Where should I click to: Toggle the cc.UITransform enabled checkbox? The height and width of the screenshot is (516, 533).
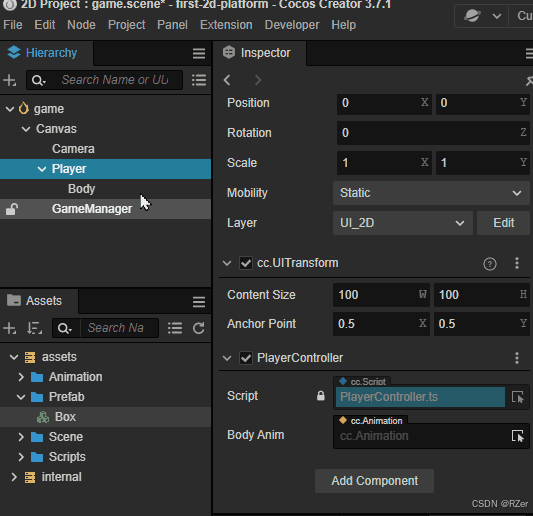coord(246,263)
